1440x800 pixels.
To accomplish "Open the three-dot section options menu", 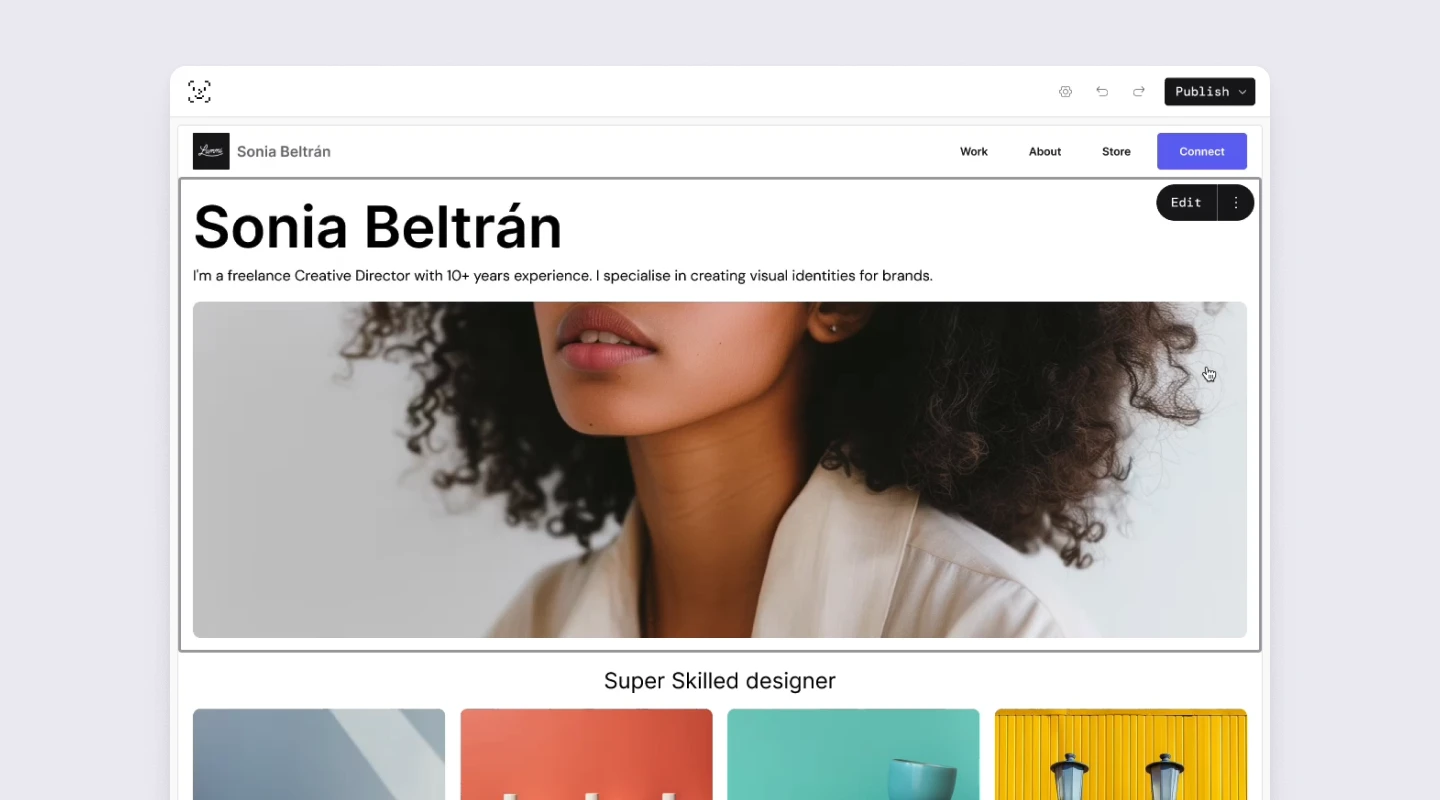I will [x=1236, y=202].
